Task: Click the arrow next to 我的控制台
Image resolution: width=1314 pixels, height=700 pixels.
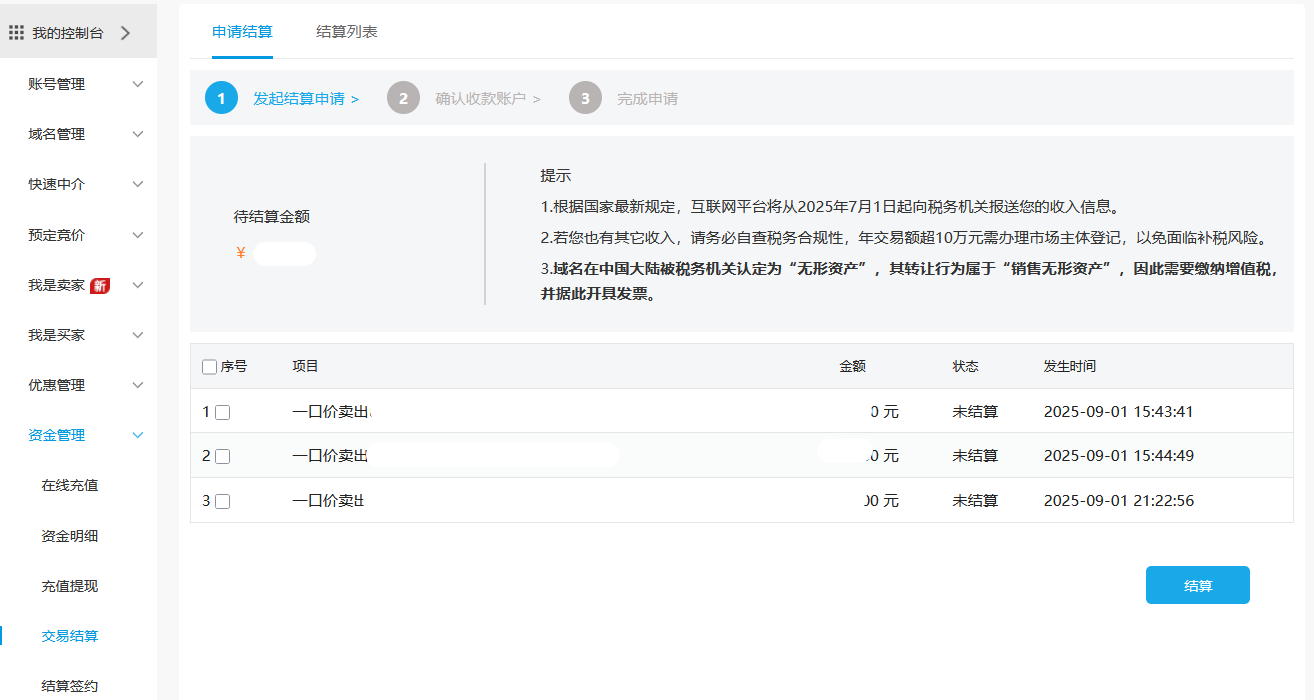Action: tap(125, 33)
